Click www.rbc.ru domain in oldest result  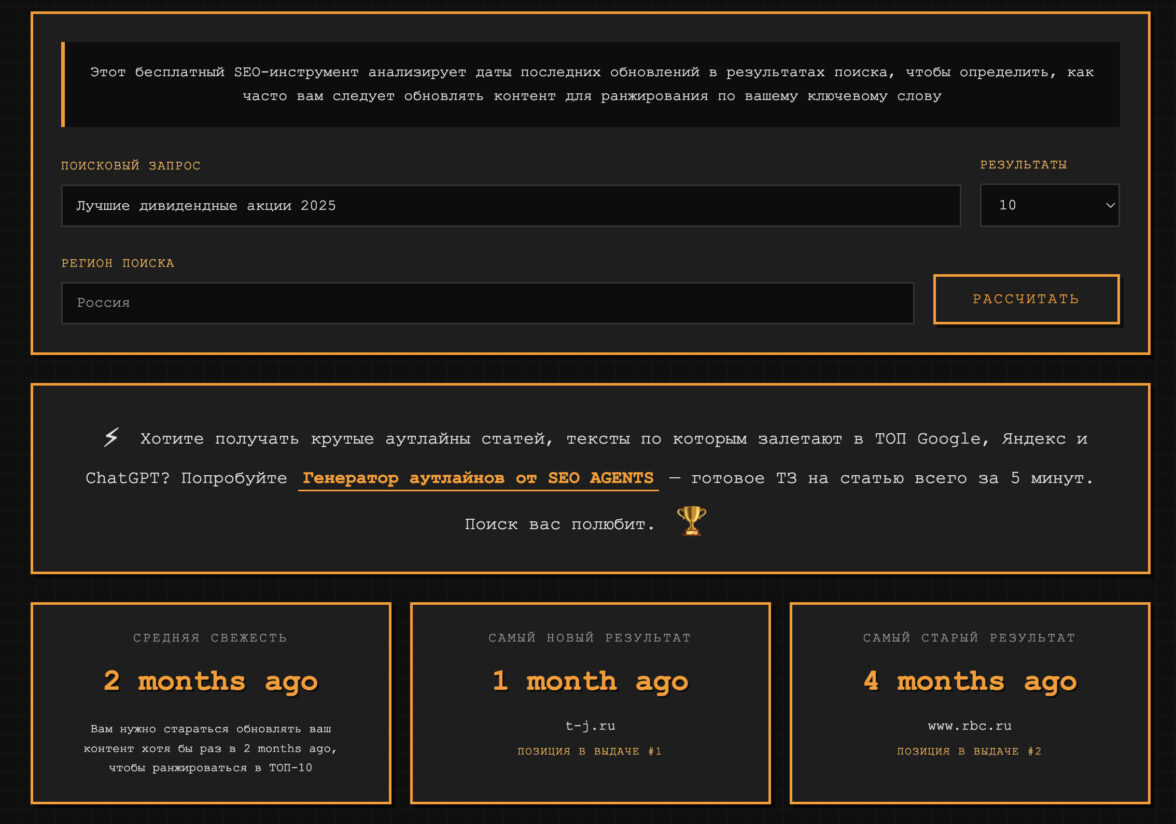pos(969,726)
